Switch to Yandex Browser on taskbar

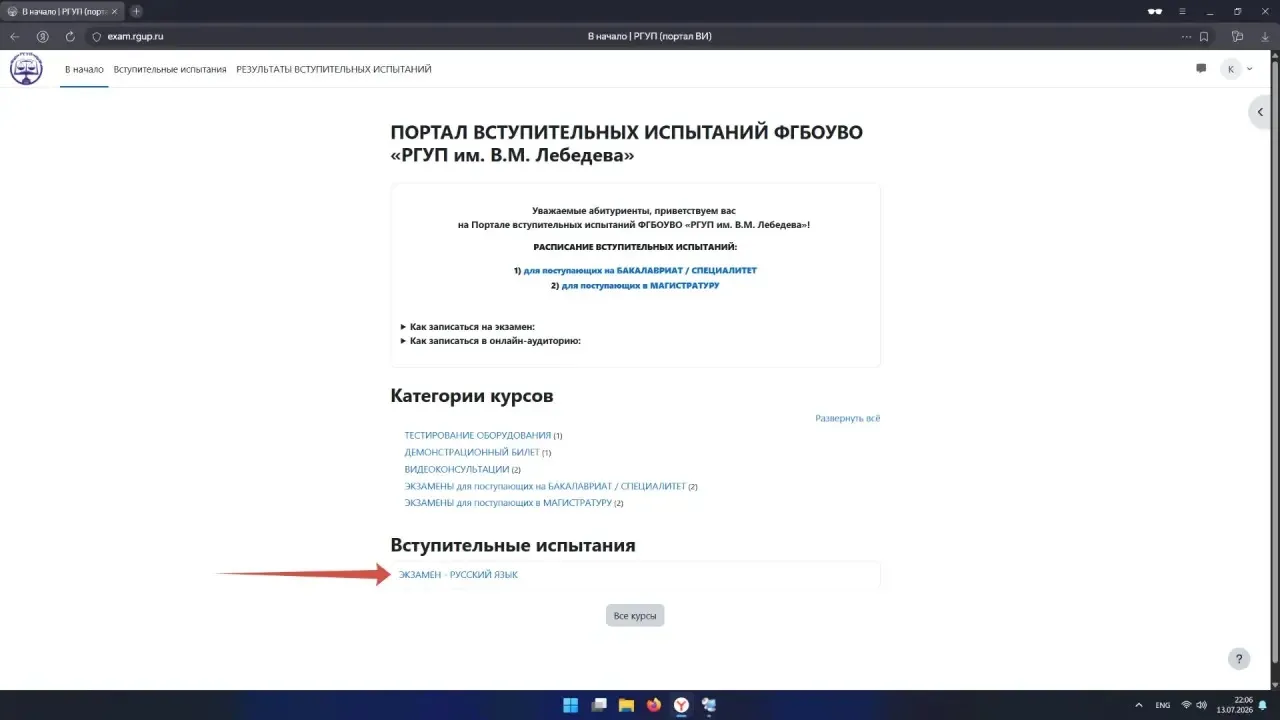point(681,705)
